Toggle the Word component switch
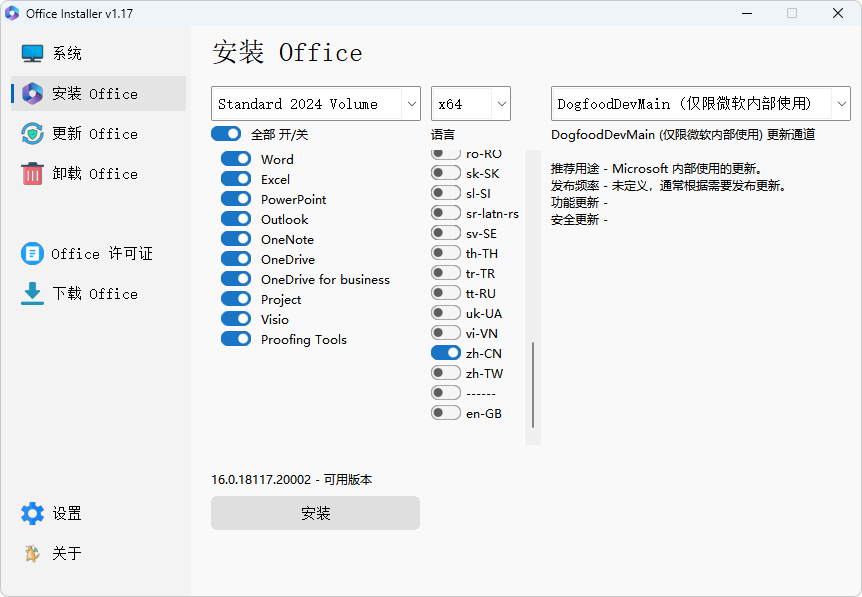 (236, 159)
